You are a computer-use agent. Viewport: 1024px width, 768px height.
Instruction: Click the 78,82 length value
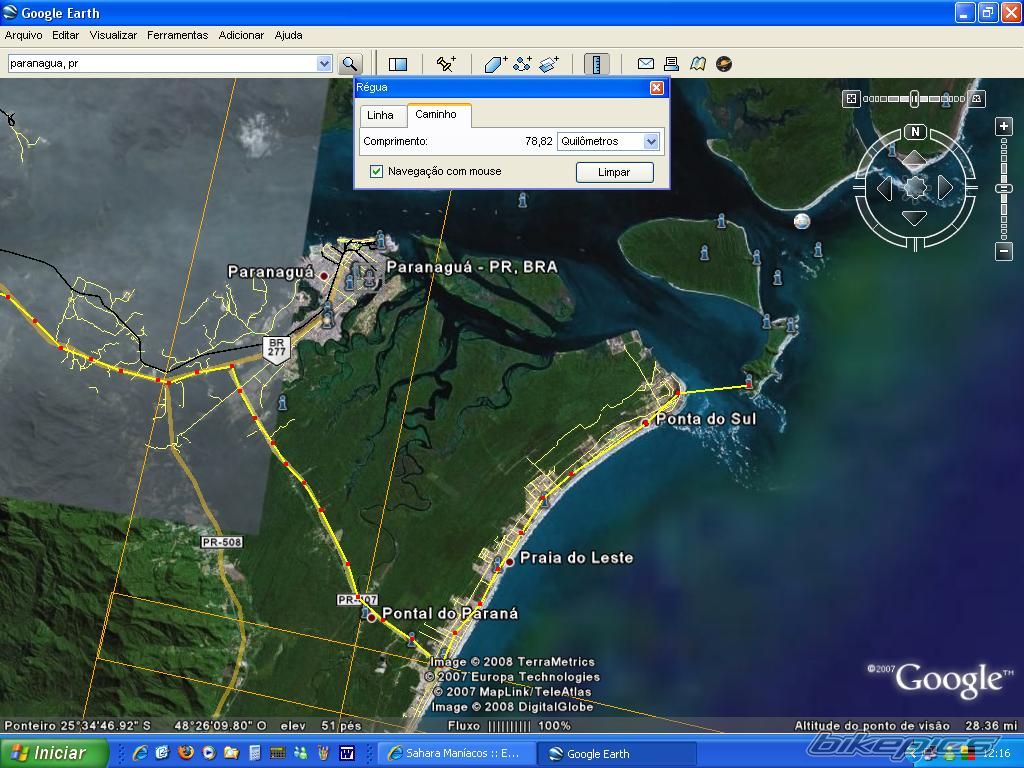point(539,141)
